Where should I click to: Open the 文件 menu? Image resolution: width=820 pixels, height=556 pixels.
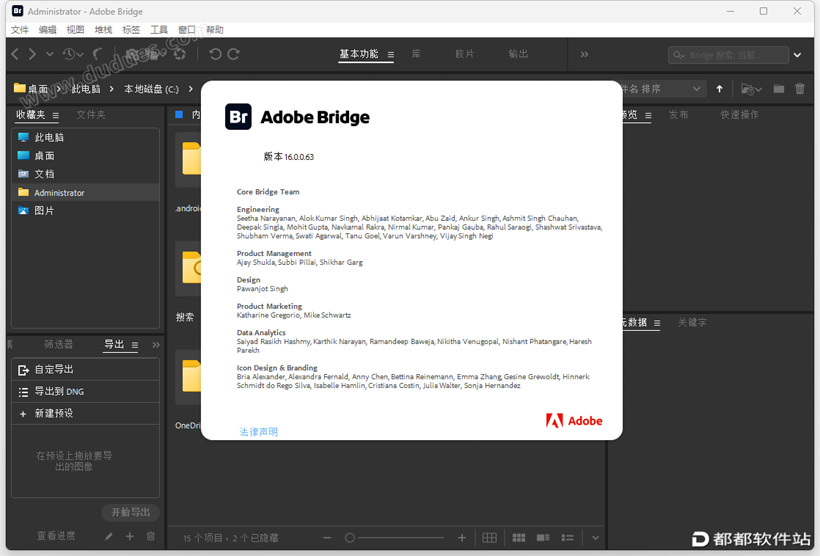[19, 30]
